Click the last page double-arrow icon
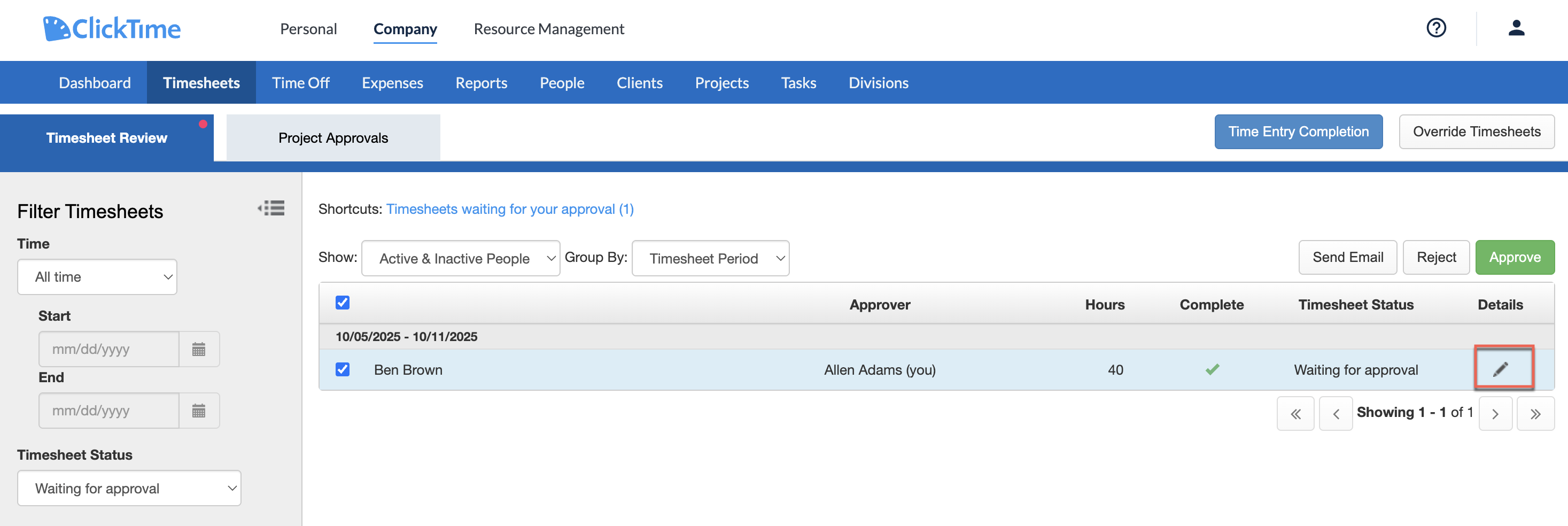The width and height of the screenshot is (1568, 526). (1535, 413)
